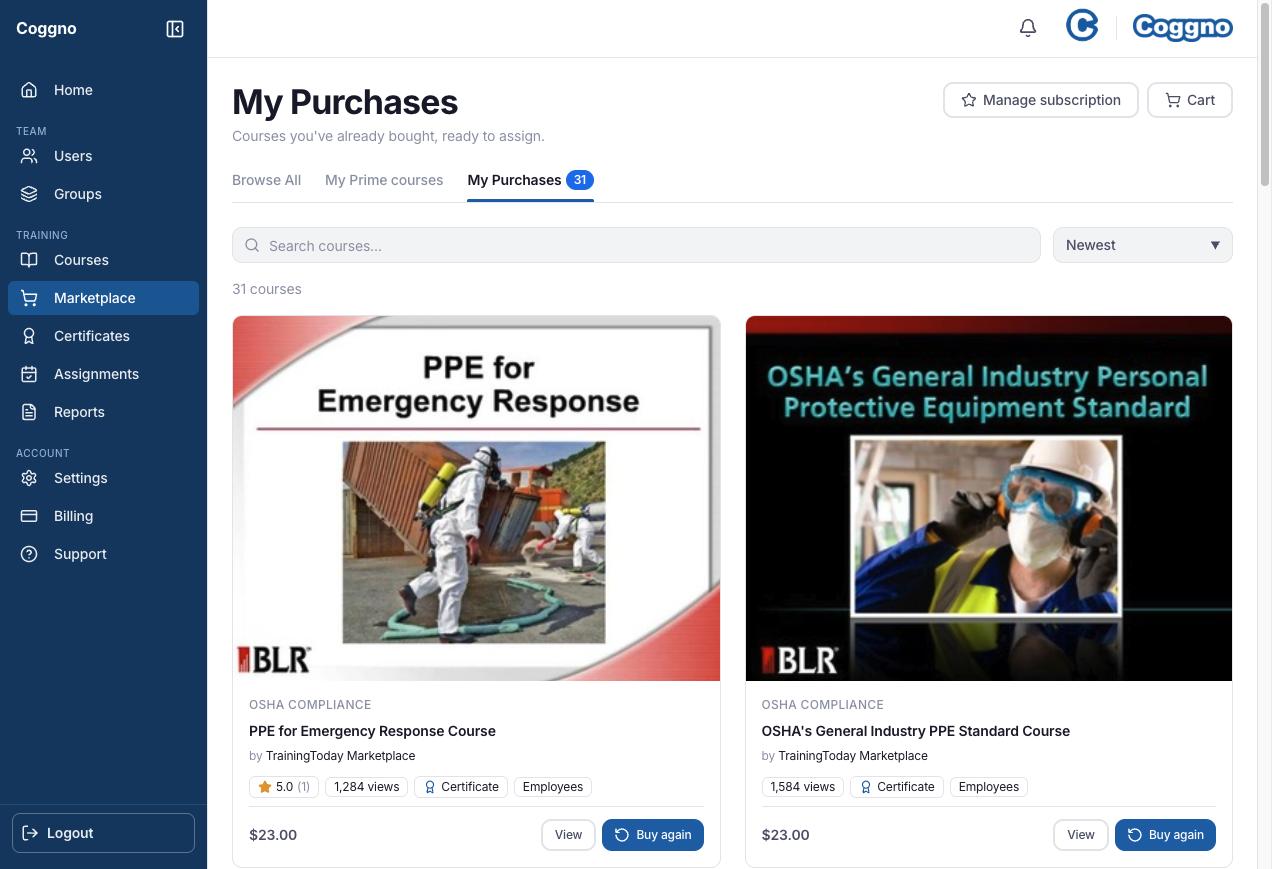Click the Coggno logo in header
This screenshot has width=1272, height=869.
click(1182, 27)
